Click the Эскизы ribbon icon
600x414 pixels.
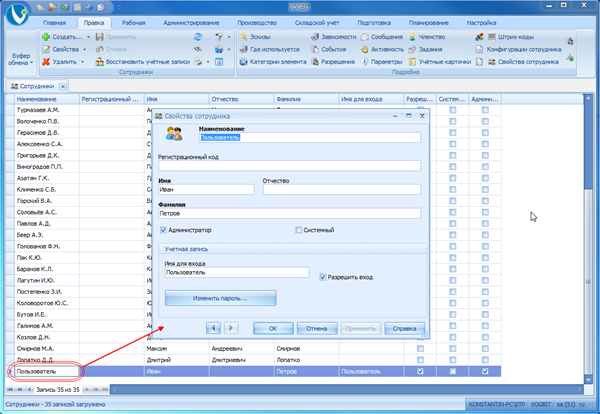point(263,36)
